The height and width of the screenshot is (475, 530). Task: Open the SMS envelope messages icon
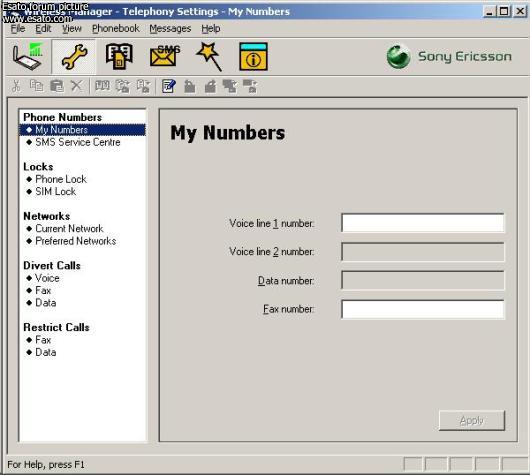pyautogui.click(x=165, y=56)
